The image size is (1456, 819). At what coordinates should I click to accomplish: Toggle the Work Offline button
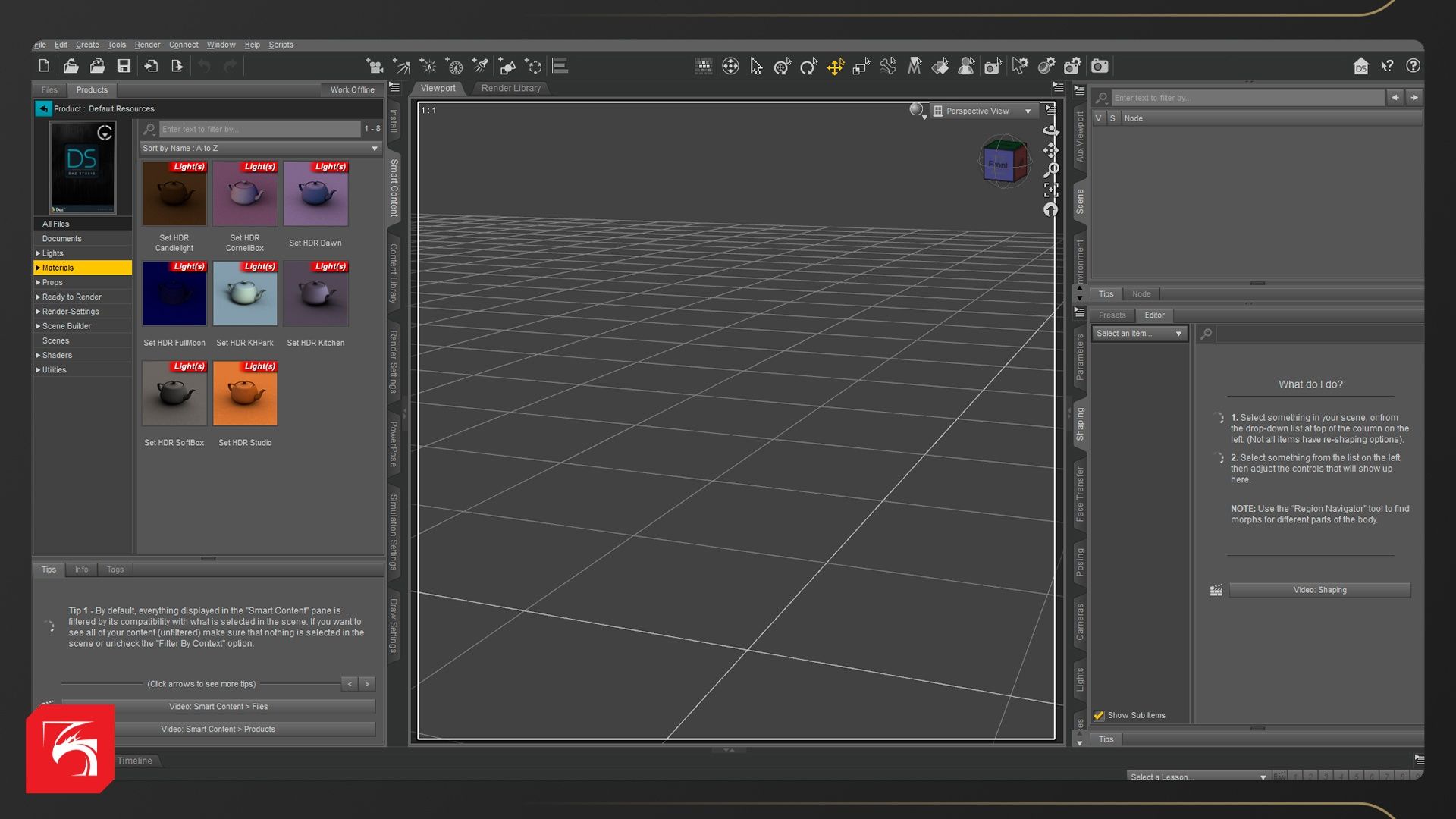click(352, 89)
